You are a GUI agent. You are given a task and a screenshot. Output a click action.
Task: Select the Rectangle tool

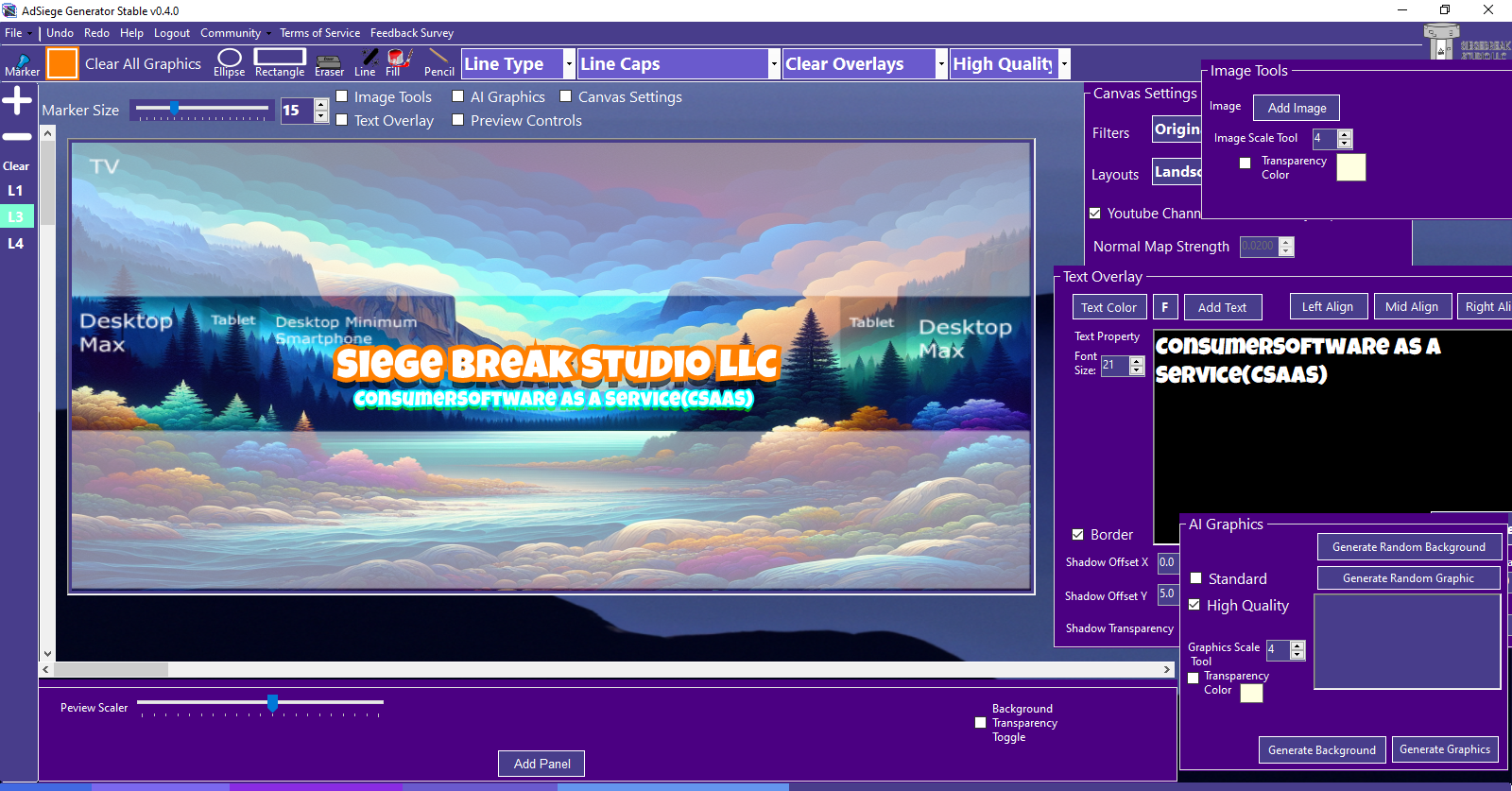280,63
